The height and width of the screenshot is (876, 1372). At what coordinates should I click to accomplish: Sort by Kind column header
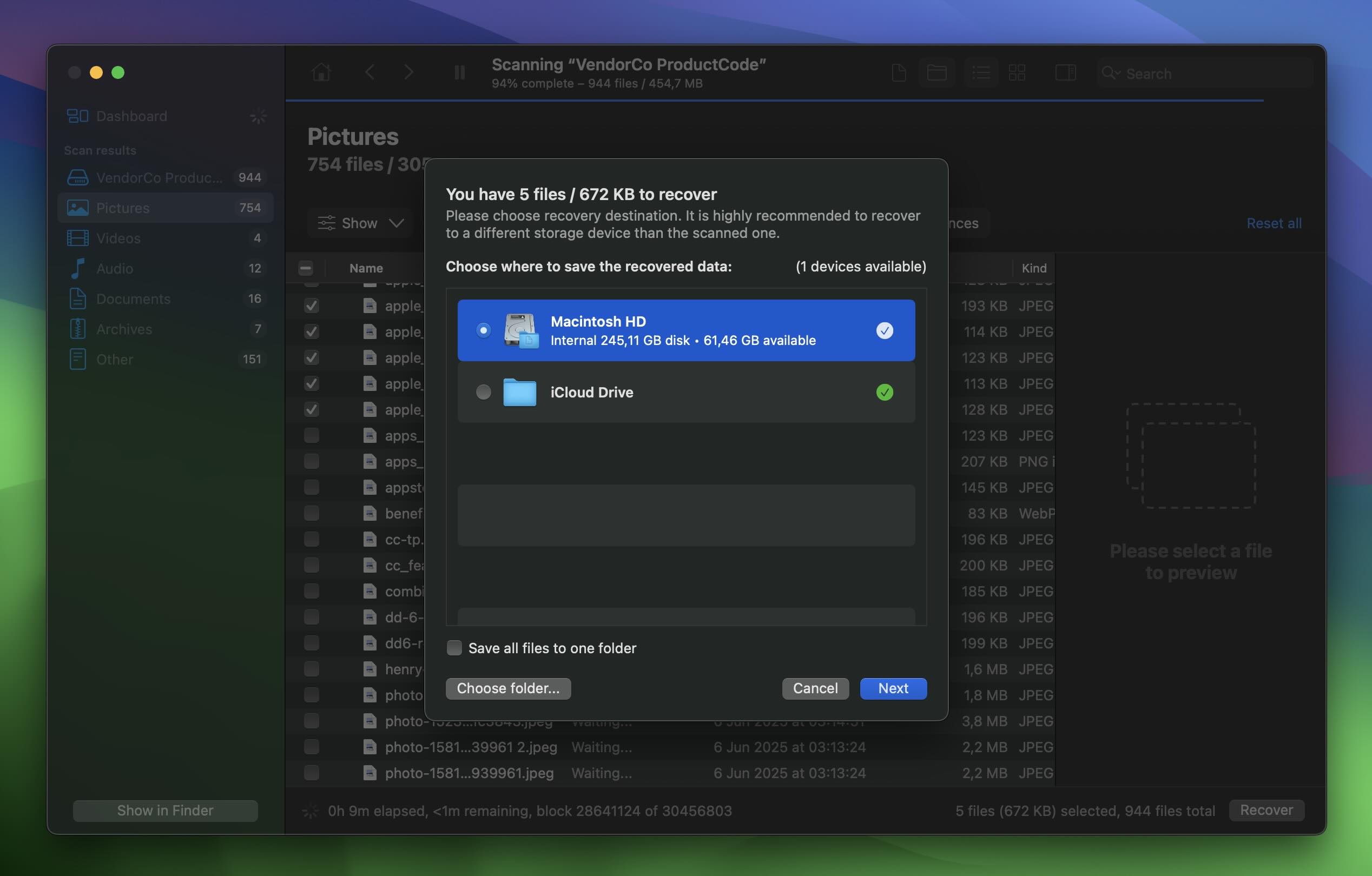pos(1033,268)
